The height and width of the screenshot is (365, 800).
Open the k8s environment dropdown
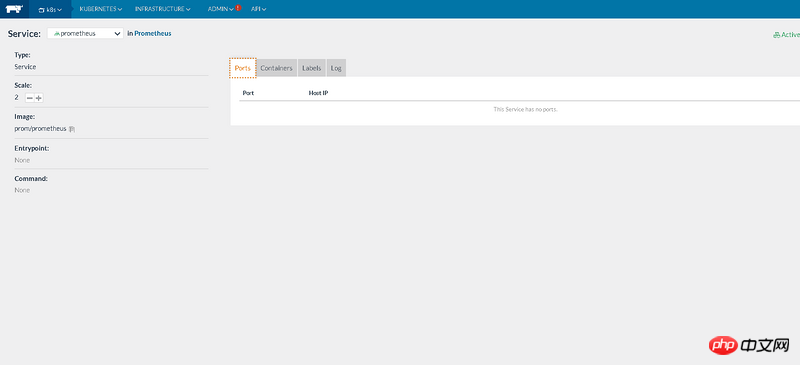pyautogui.click(x=50, y=9)
